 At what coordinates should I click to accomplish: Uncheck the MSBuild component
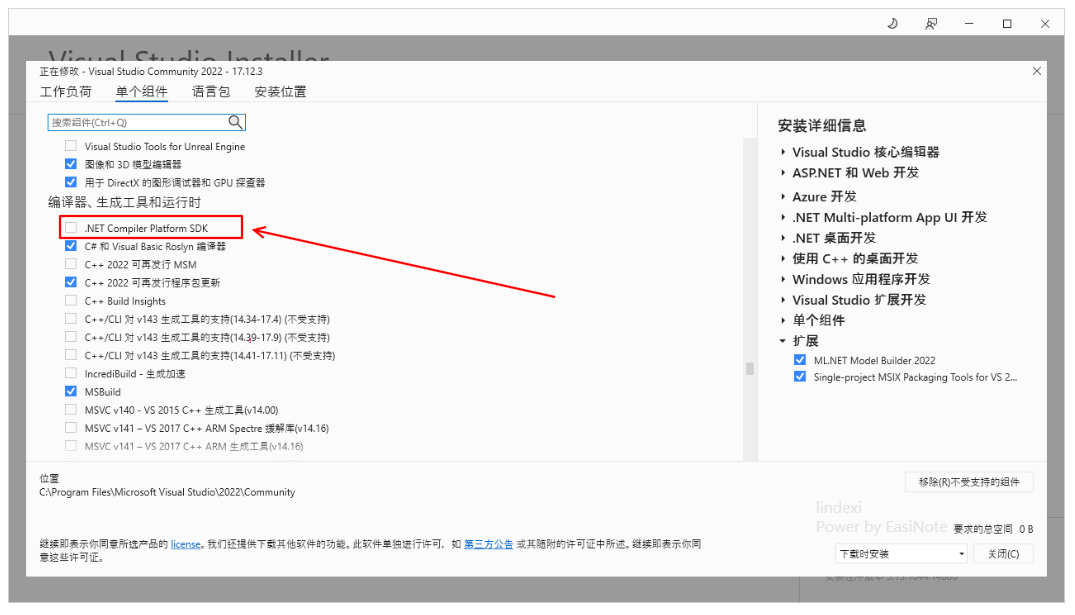point(71,391)
